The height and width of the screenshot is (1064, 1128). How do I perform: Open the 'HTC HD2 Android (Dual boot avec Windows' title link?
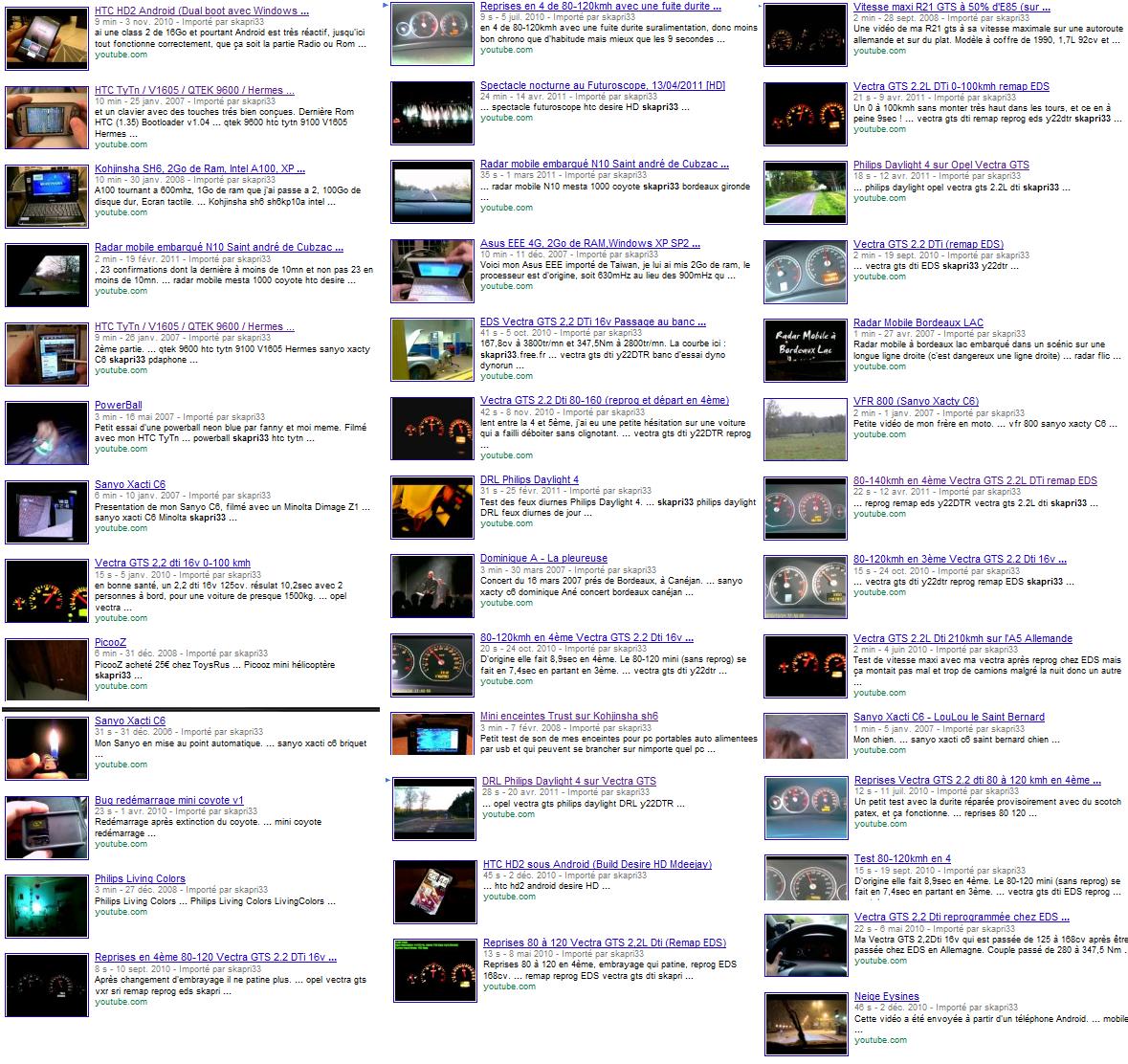click(x=202, y=11)
